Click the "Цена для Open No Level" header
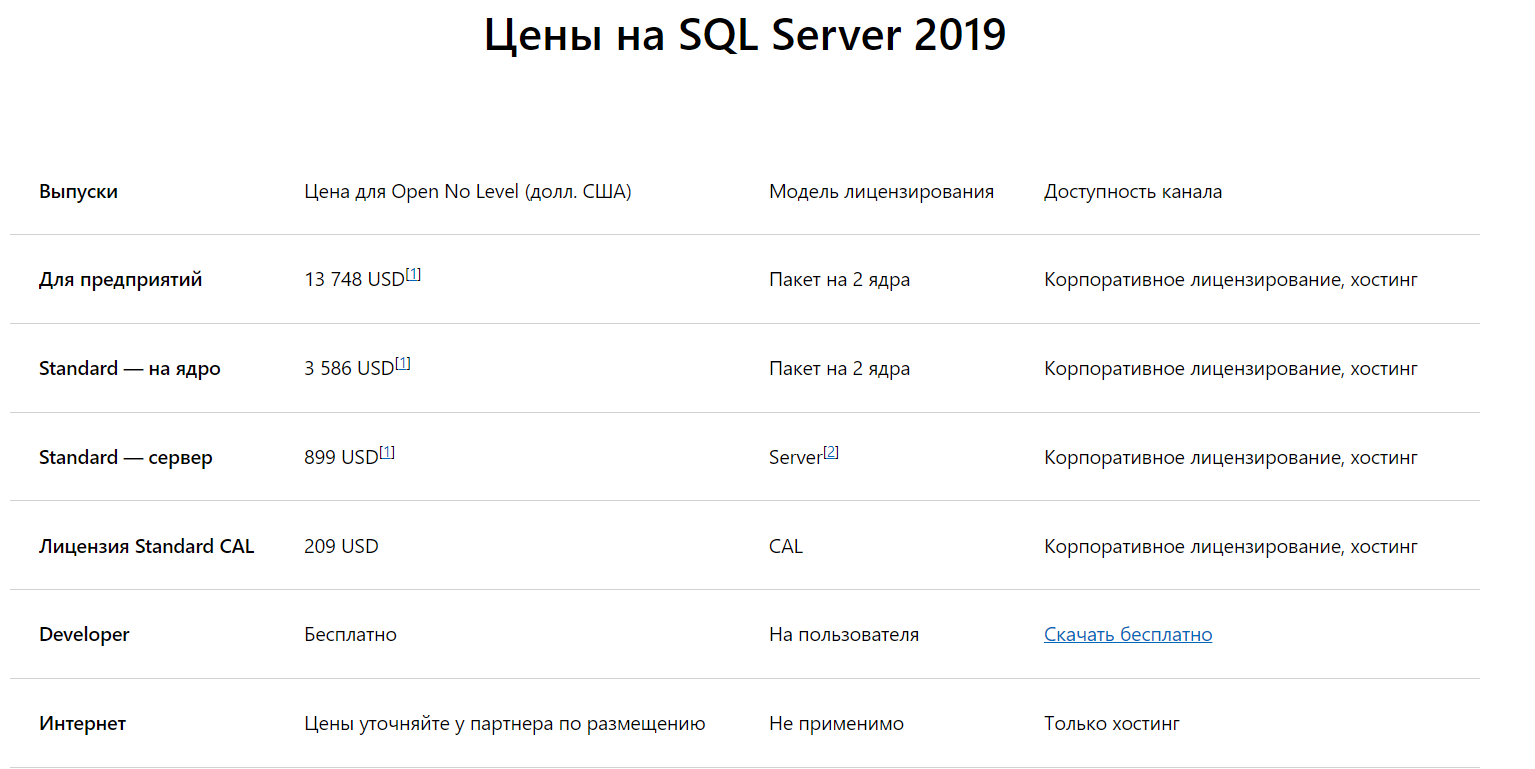 pos(468,191)
